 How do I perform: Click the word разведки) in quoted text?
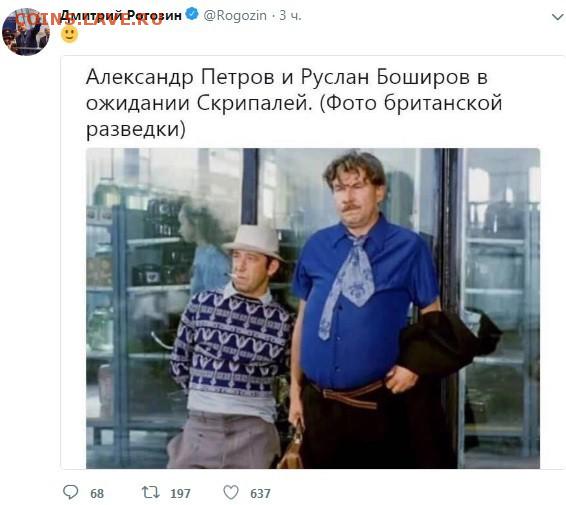click(x=136, y=129)
